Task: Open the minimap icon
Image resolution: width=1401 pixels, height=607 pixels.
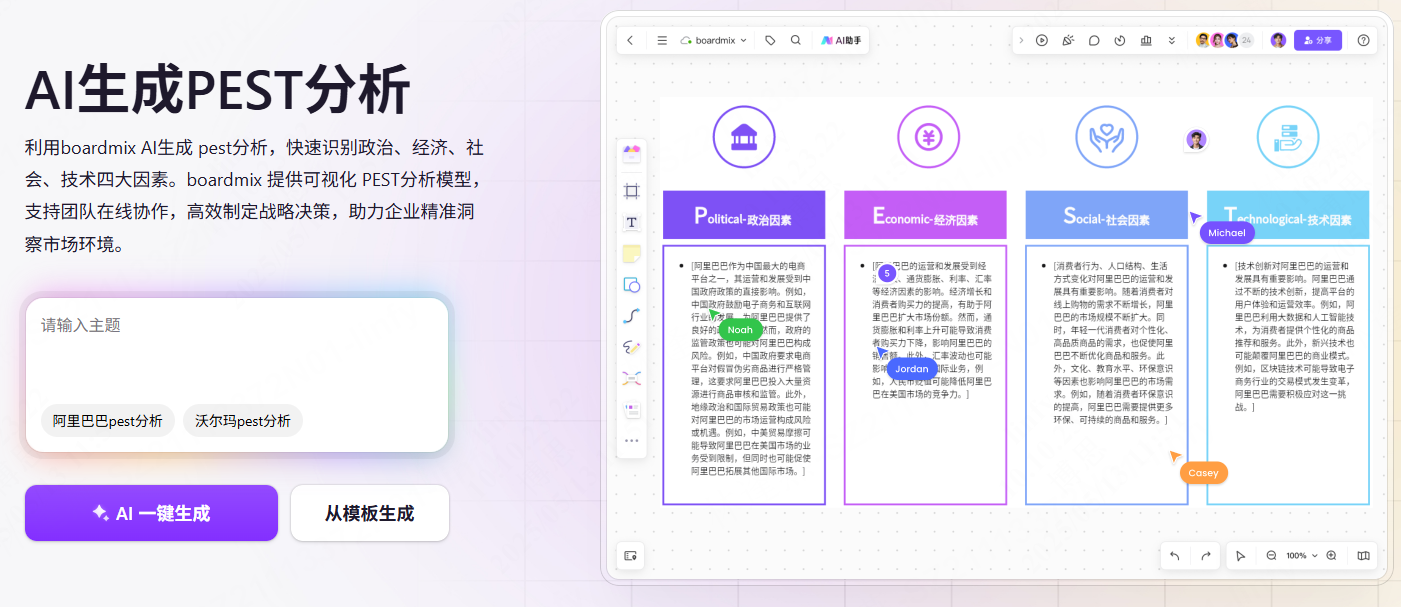Action: click(x=1363, y=555)
